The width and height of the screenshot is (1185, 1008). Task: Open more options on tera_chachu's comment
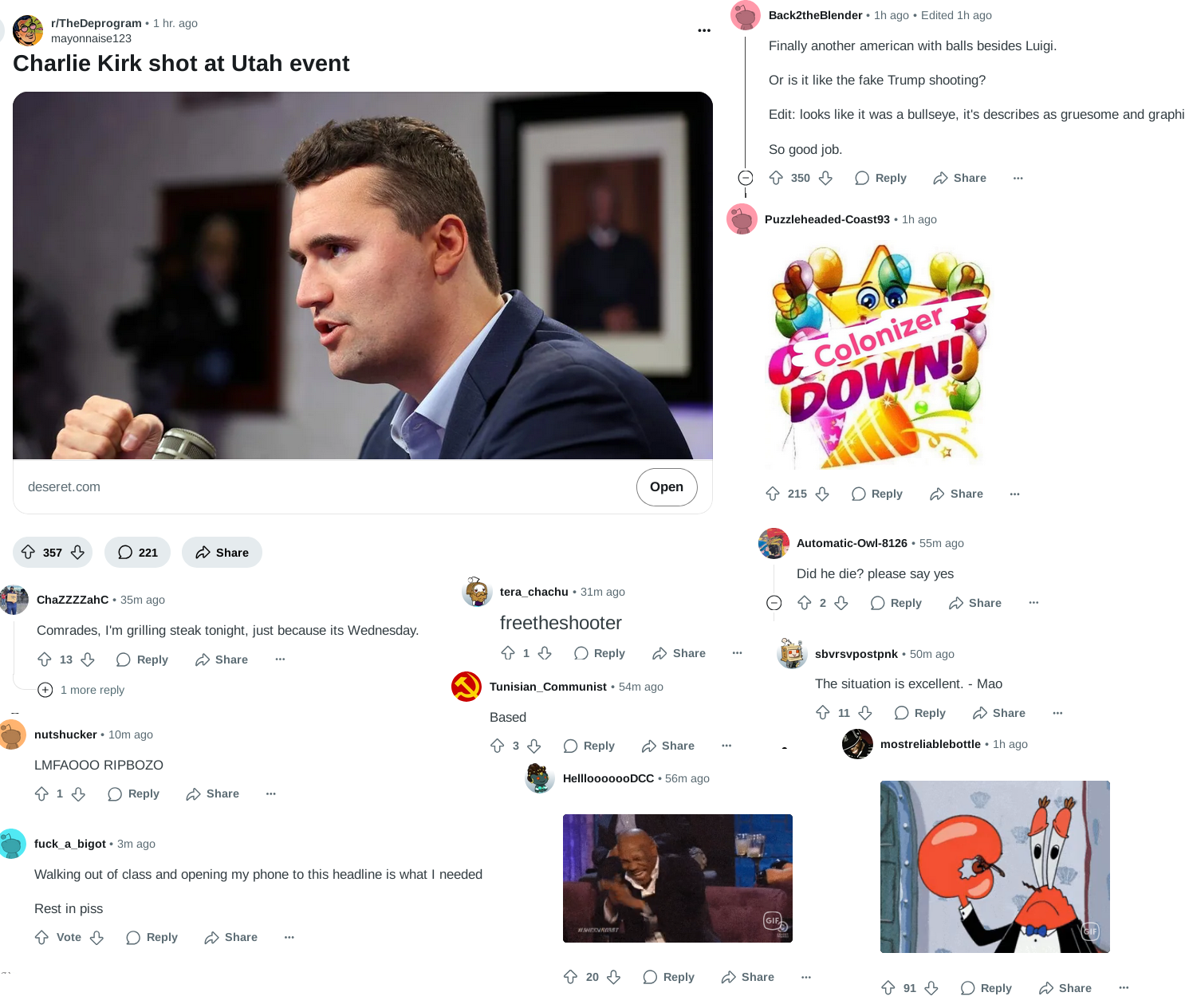click(x=738, y=653)
